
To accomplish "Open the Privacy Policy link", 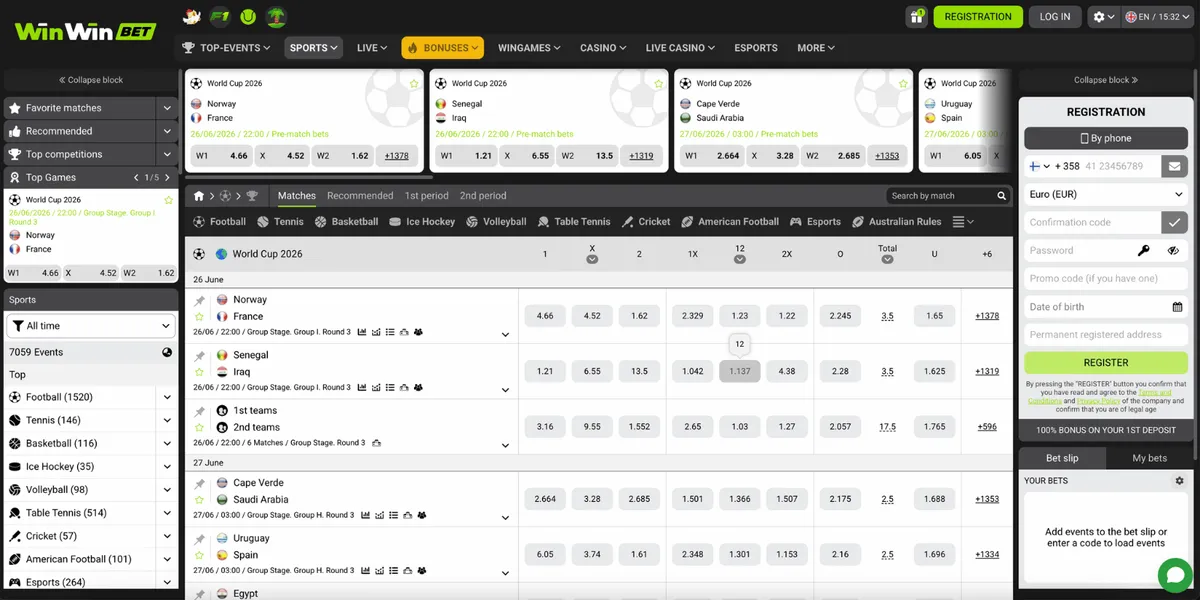I will pyautogui.click(x=1097, y=401).
